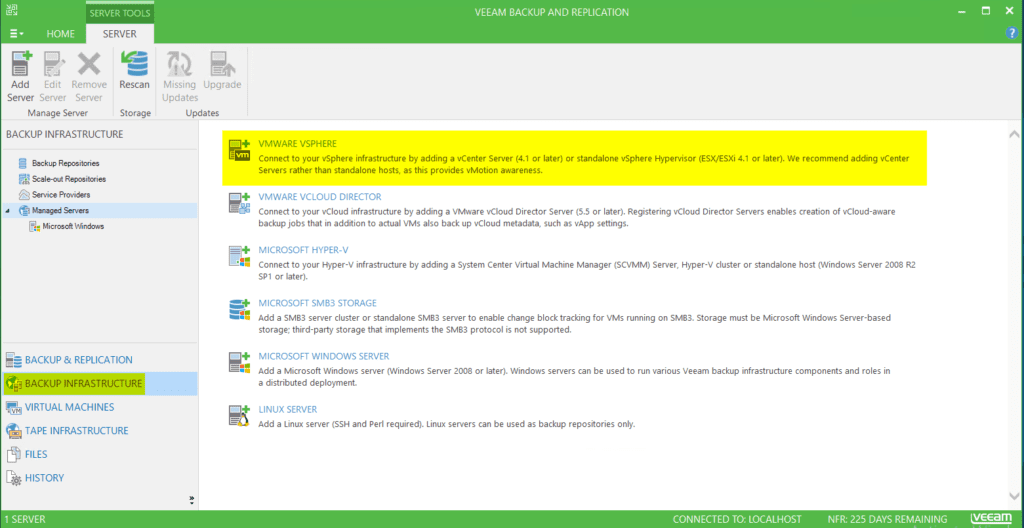The height and width of the screenshot is (528, 1024).
Task: Select Backup Repositories in the tree
Action: click(65, 163)
